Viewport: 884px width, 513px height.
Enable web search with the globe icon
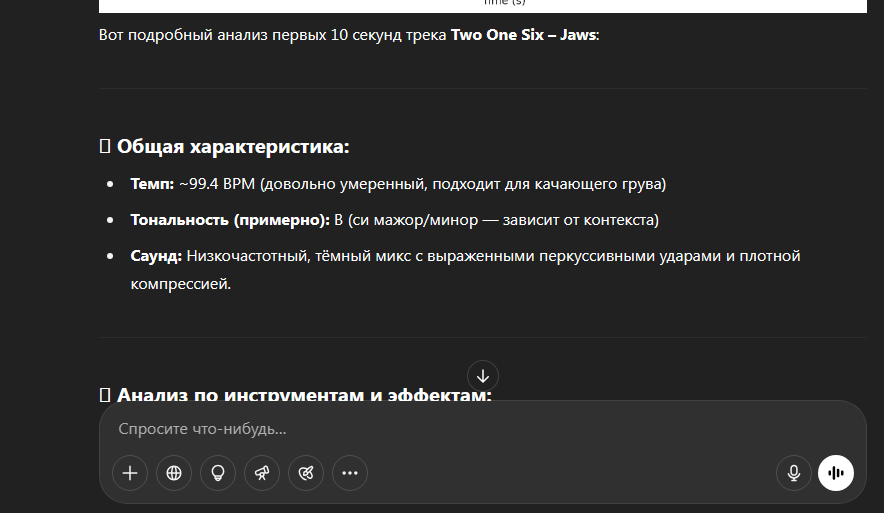[174, 473]
